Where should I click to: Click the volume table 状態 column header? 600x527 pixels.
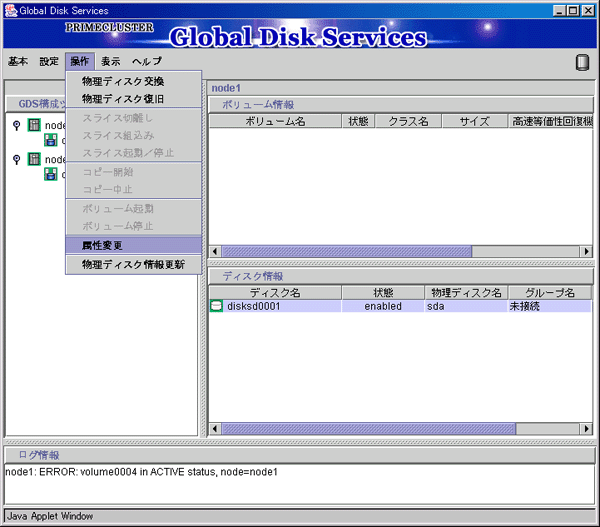pos(358,121)
